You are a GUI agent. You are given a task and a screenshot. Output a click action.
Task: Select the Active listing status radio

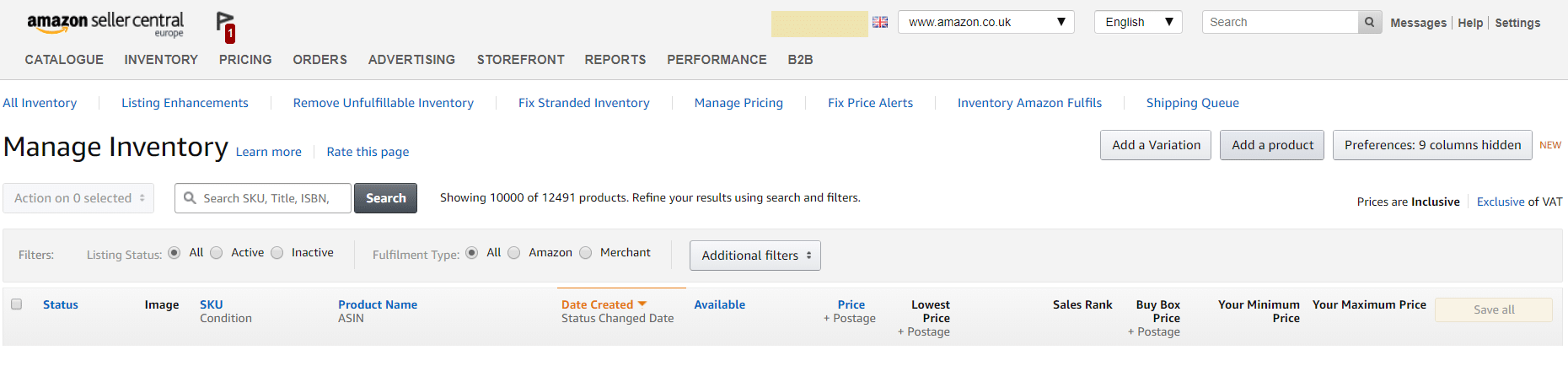[x=217, y=253]
